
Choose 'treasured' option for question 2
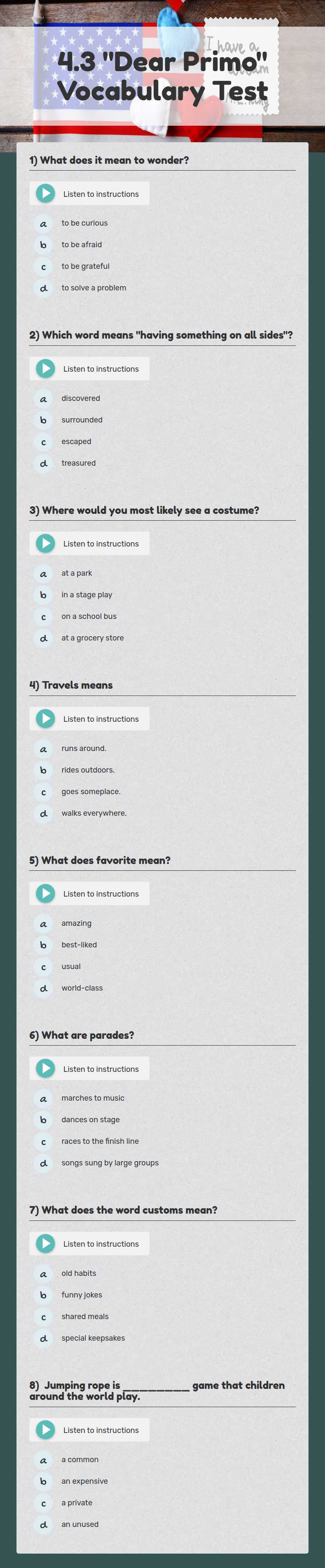(x=79, y=463)
